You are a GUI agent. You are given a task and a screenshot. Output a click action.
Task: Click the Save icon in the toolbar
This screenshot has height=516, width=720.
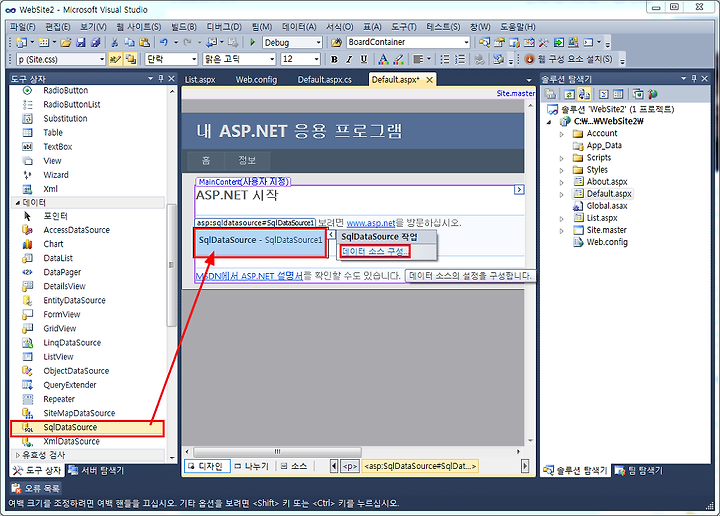81,43
